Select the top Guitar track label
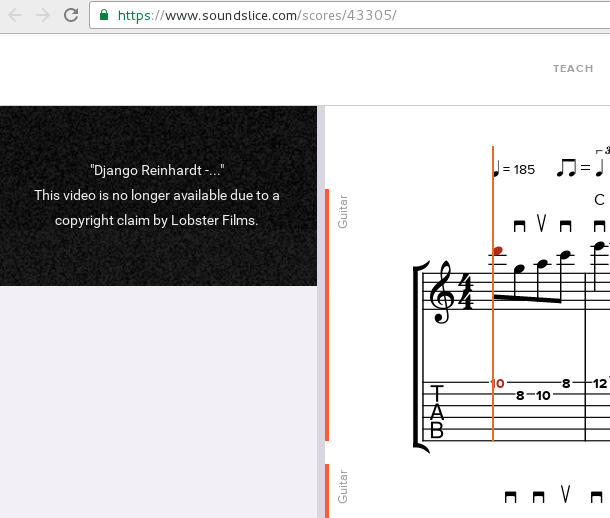610x518 pixels. tap(343, 212)
